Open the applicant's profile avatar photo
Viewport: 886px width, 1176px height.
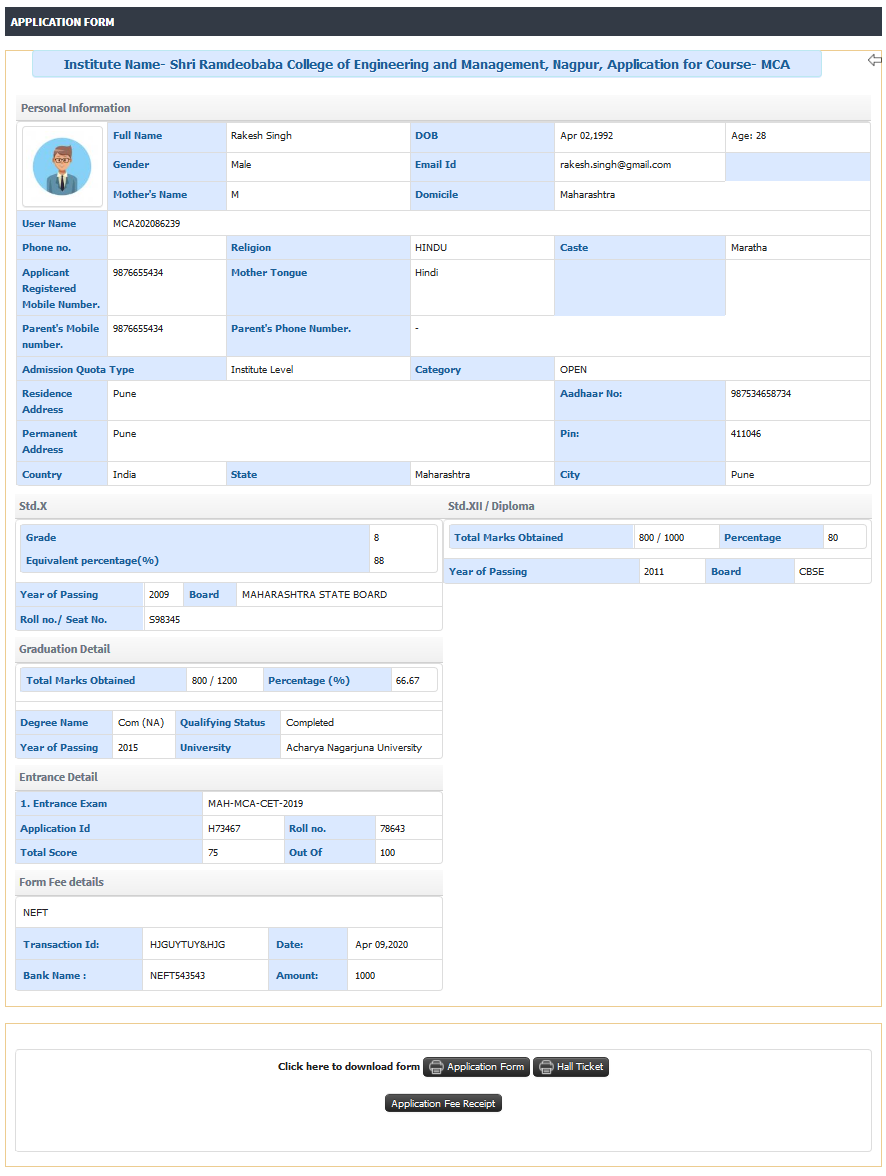click(62, 166)
